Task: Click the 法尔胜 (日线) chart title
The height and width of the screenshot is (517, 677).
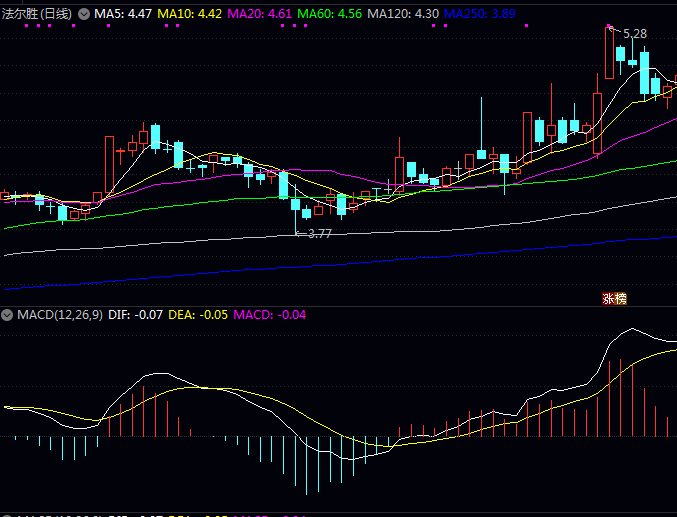Action: (x=38, y=15)
